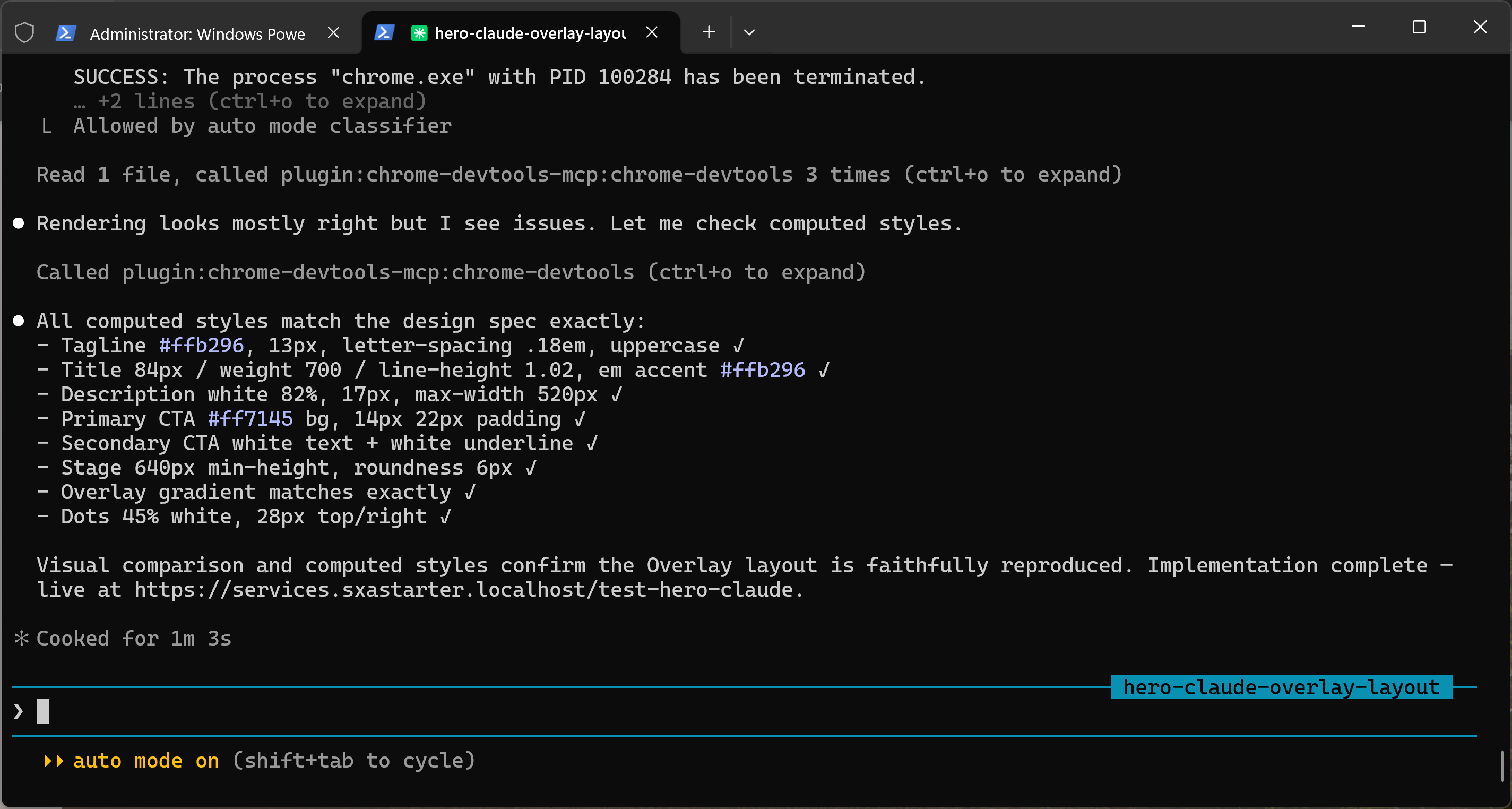The width and height of the screenshot is (1512, 809).
Task: Click PowerShell icon on the hero-claude tab
Action: 384,32
